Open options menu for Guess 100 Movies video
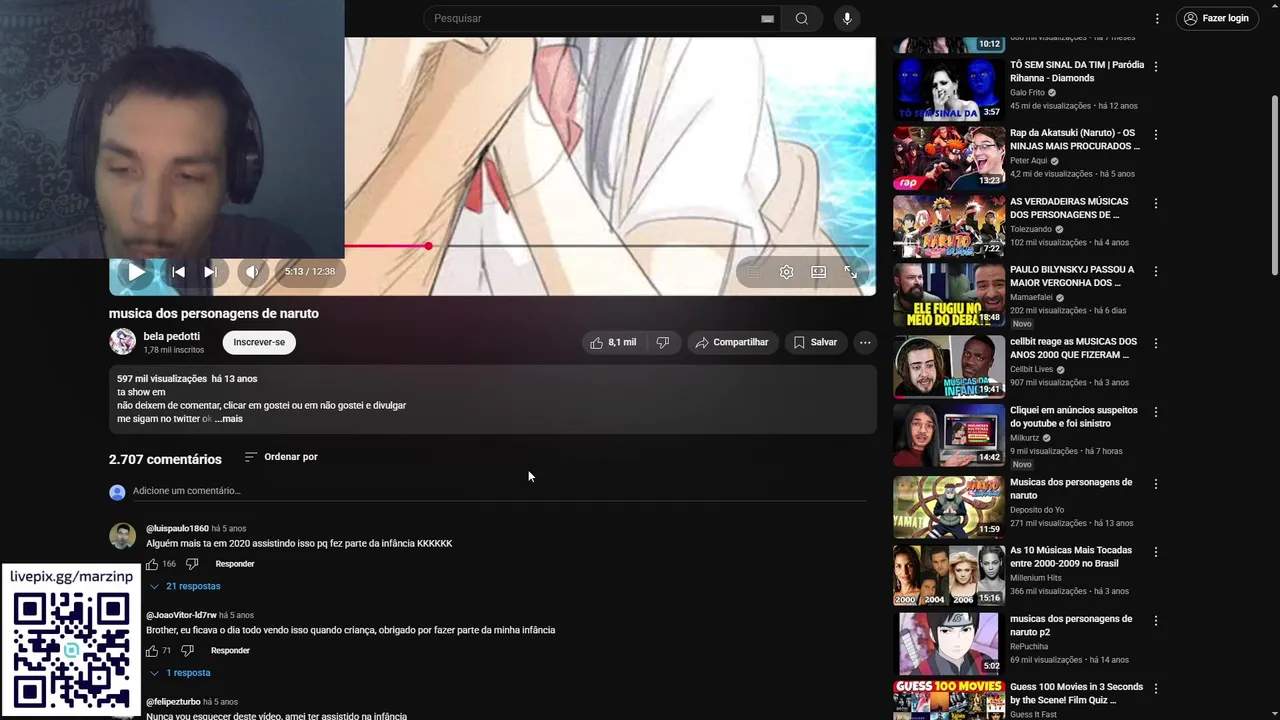The height and width of the screenshot is (720, 1280). click(1156, 689)
